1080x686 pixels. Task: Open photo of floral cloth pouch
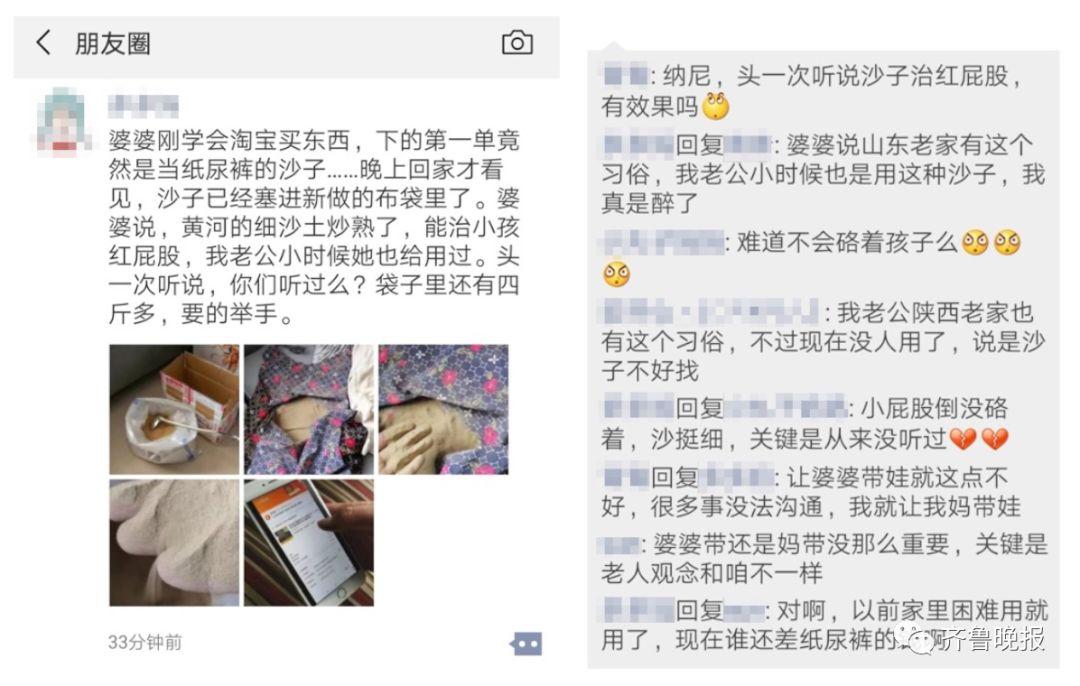tap(309, 410)
